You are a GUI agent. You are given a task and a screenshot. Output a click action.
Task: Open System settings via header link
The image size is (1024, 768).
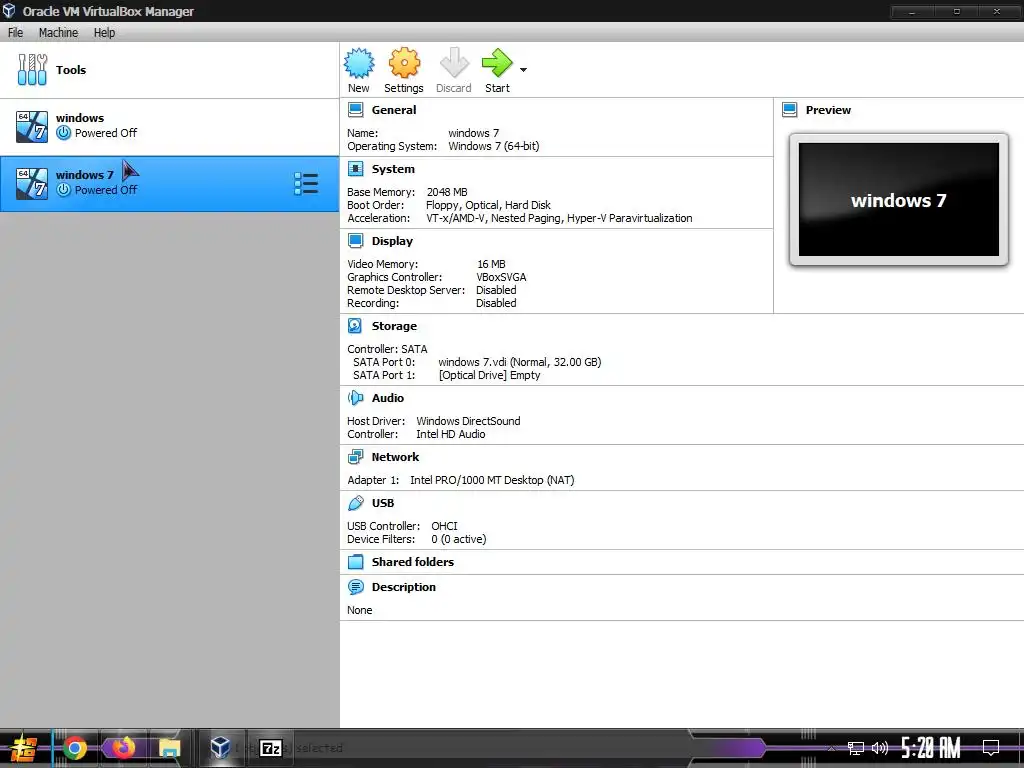(x=393, y=169)
